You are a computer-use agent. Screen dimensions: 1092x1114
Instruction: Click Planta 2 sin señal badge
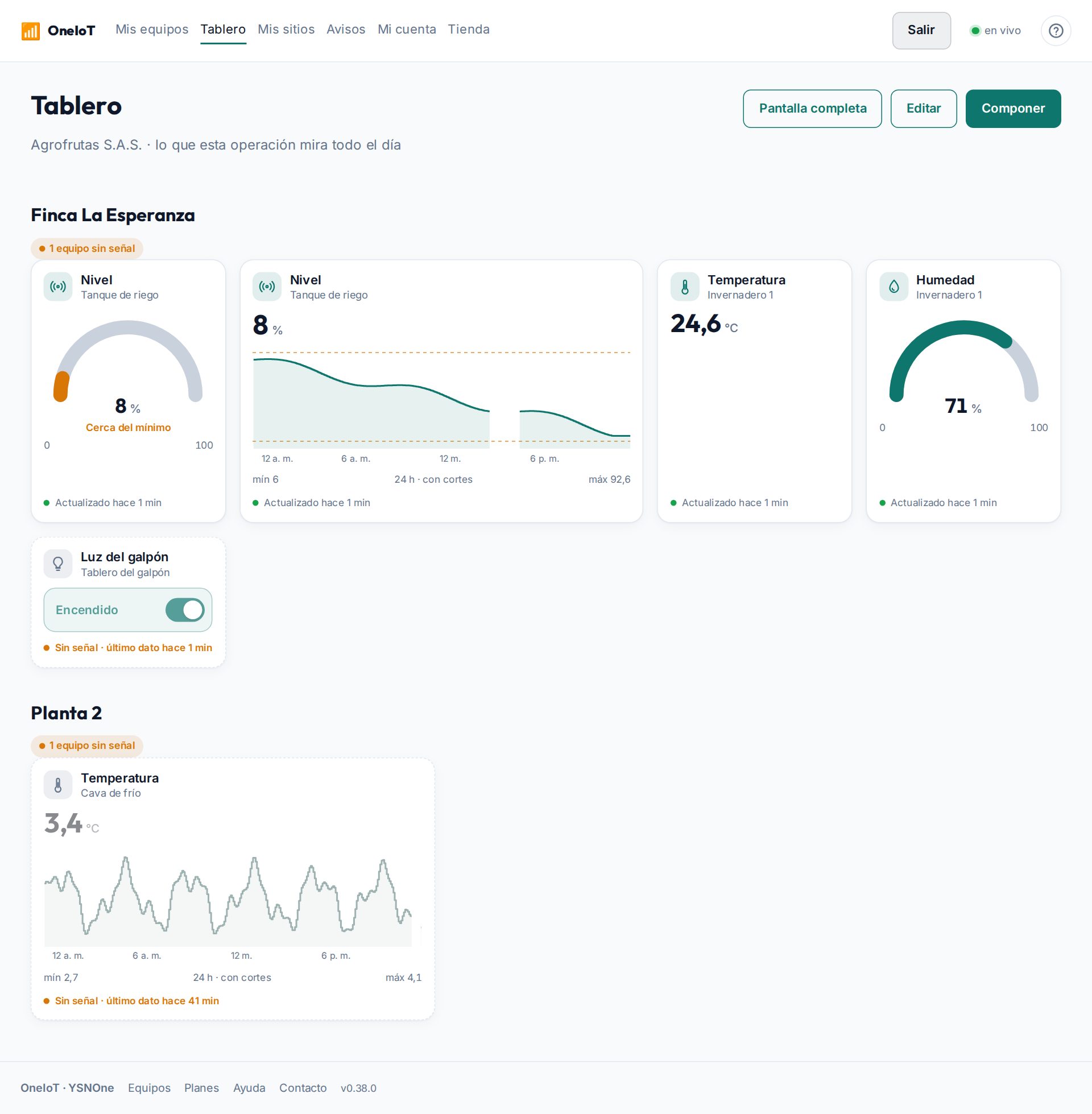coord(87,746)
